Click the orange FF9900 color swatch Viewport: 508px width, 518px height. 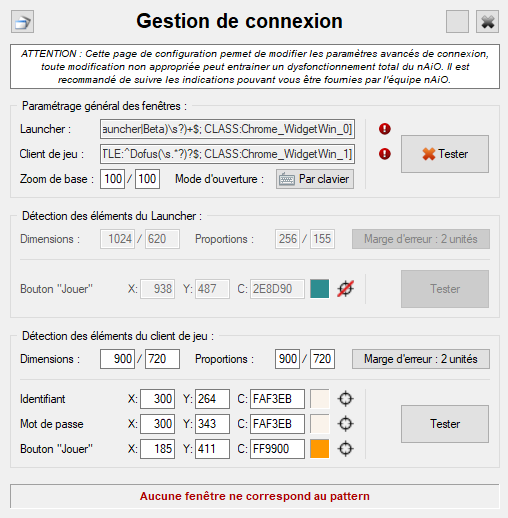point(320,449)
